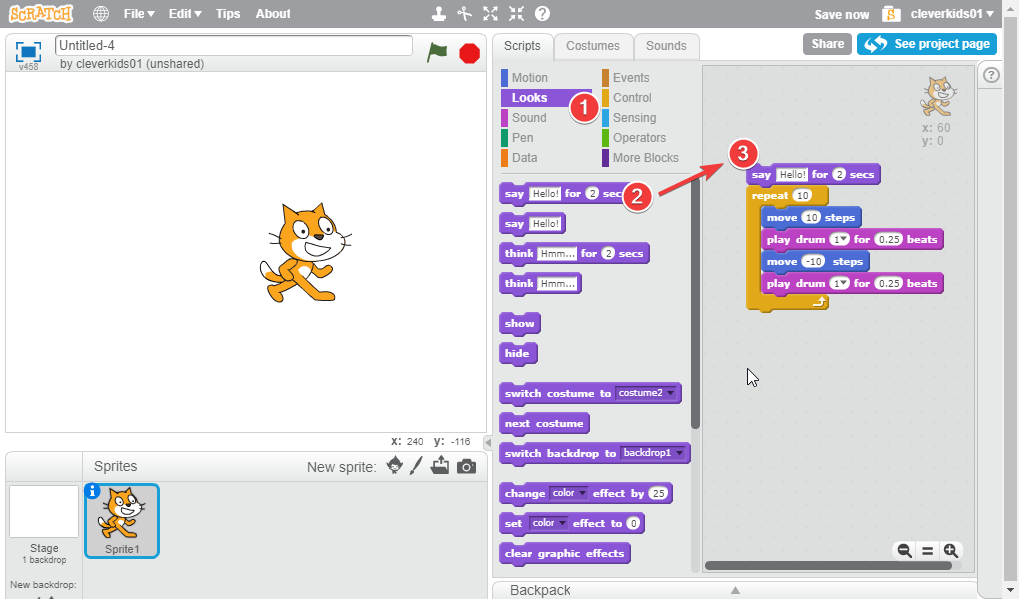Image resolution: width=1019 pixels, height=599 pixels.
Task: Select the Shrink sprite tool
Action: (516, 14)
